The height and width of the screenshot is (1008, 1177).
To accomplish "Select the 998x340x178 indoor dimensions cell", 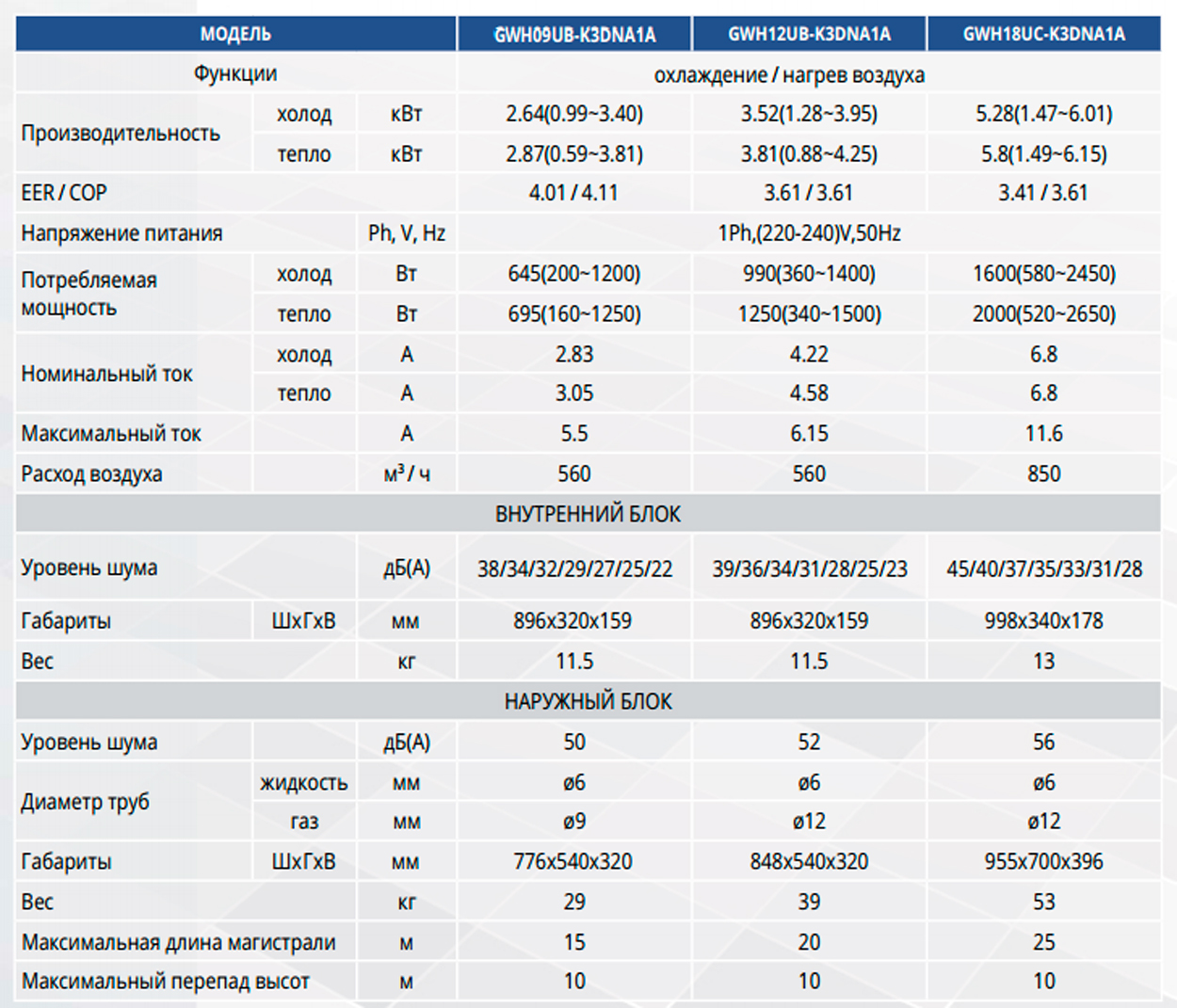I will (1043, 621).
